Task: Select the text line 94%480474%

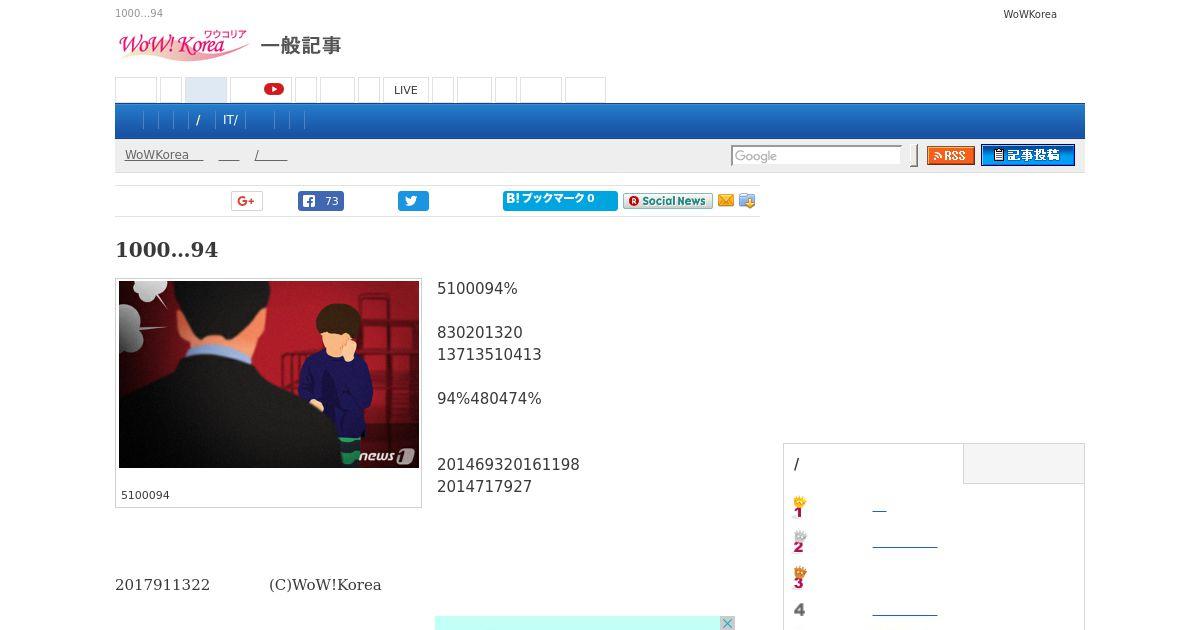Action: click(x=489, y=399)
